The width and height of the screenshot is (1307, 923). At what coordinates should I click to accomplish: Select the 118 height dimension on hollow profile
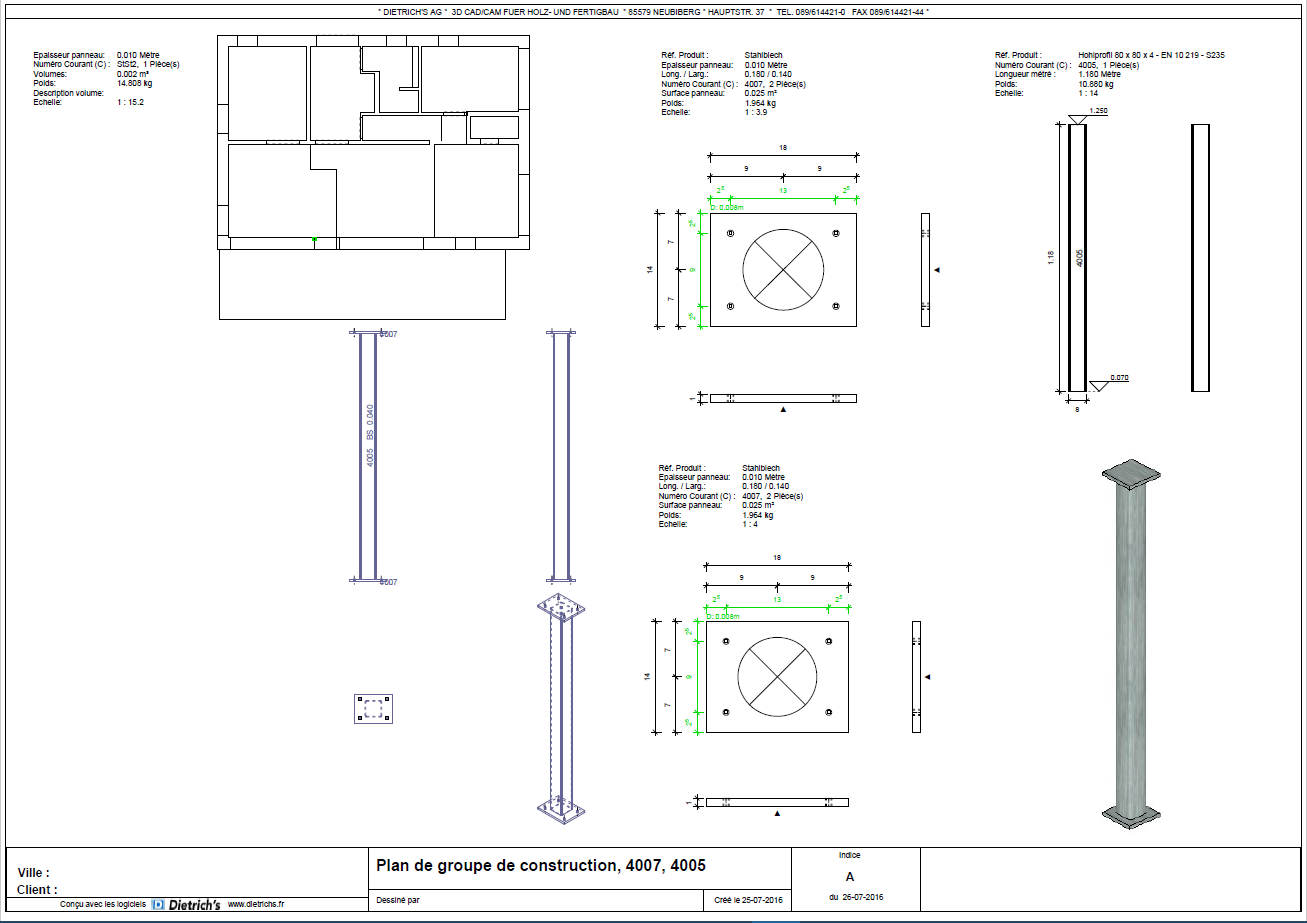tap(1051, 257)
